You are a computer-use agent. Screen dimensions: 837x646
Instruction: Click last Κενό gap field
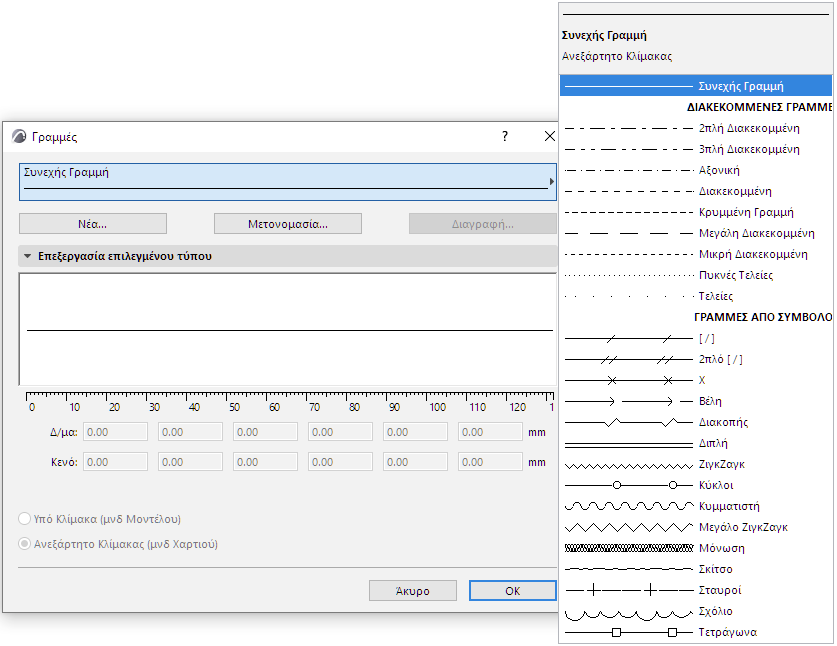coord(490,462)
